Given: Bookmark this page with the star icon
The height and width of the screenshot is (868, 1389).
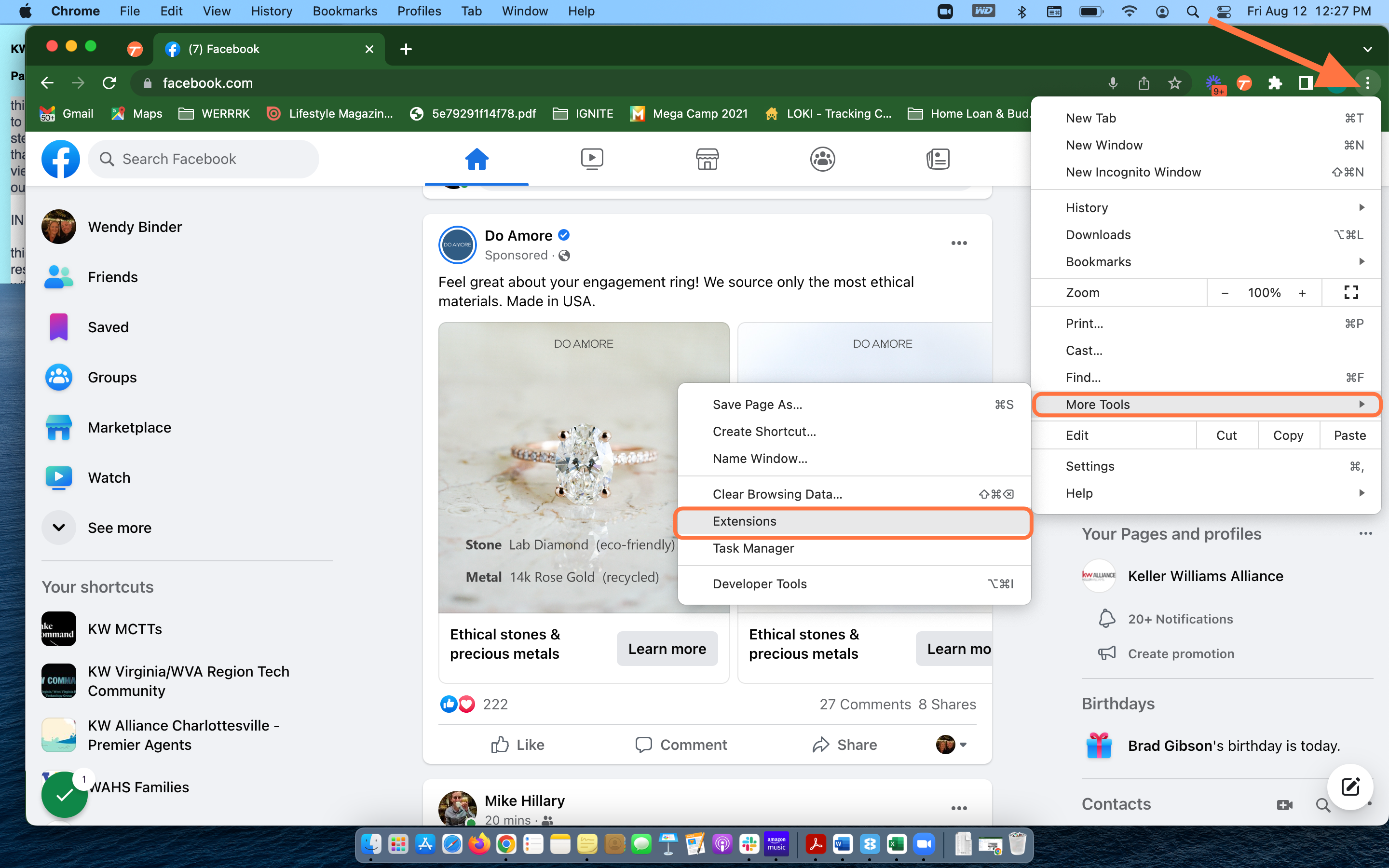Looking at the screenshot, I should (x=1174, y=83).
